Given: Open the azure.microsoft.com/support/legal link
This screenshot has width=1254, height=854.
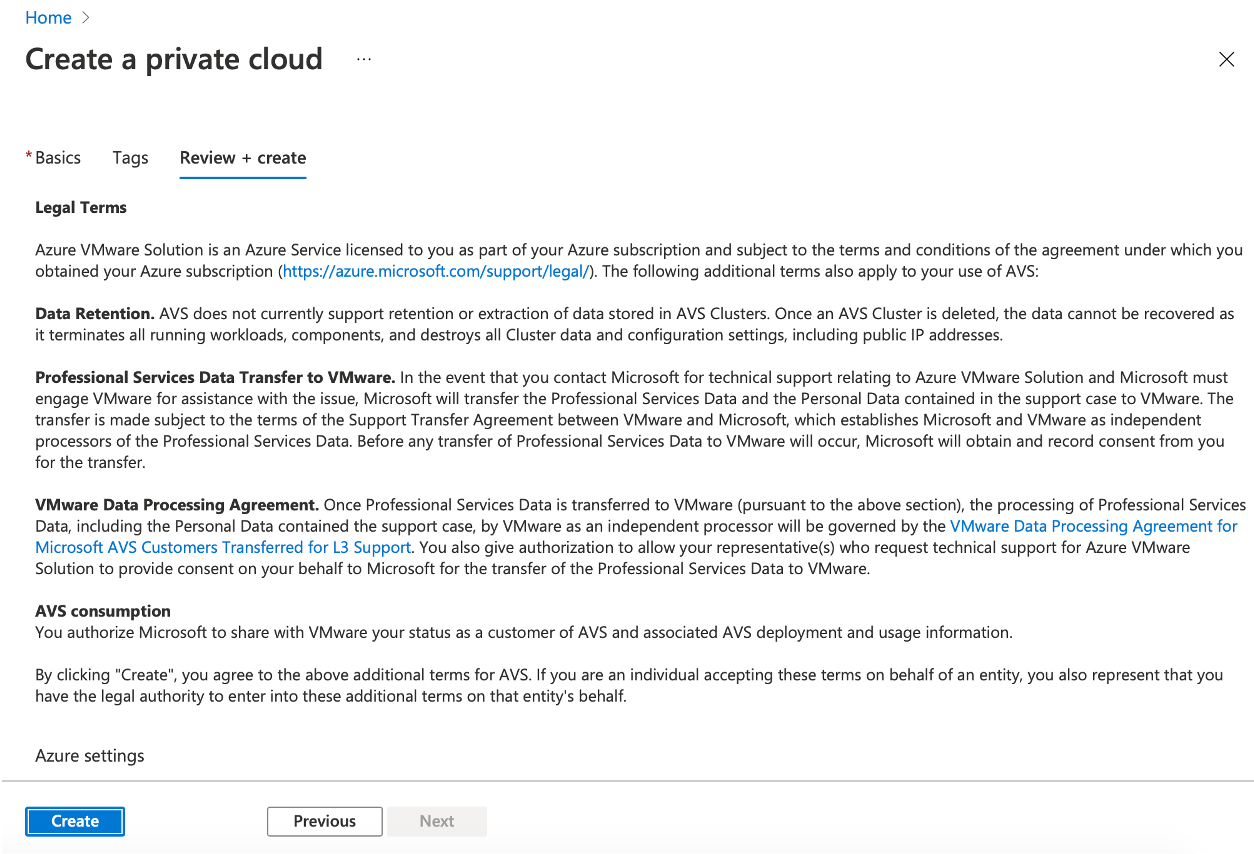Looking at the screenshot, I should 436,271.
